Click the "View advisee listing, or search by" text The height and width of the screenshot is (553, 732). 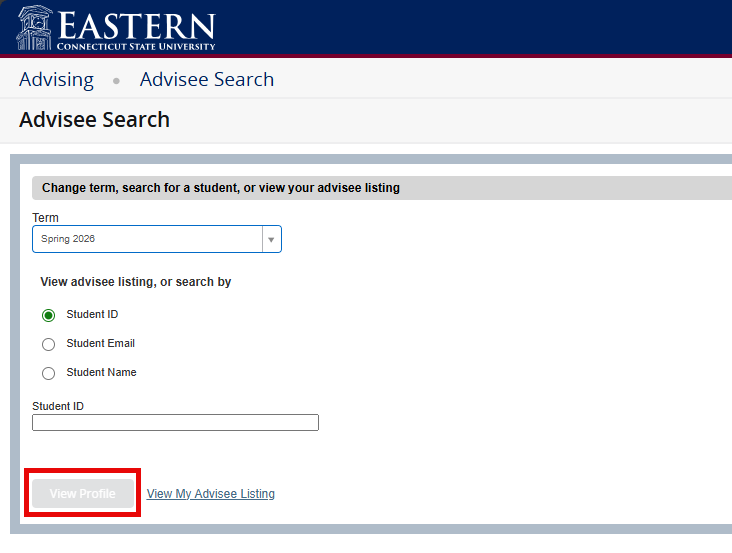click(x=135, y=282)
